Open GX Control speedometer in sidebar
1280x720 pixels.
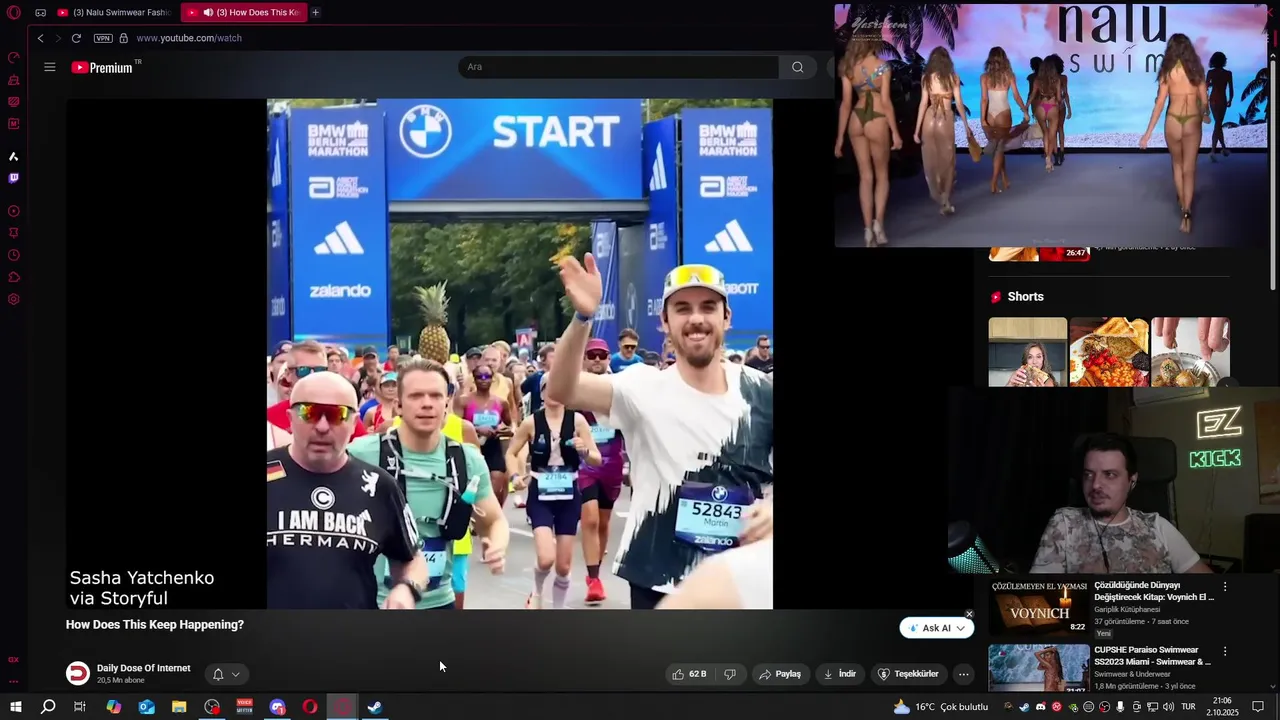[14, 57]
